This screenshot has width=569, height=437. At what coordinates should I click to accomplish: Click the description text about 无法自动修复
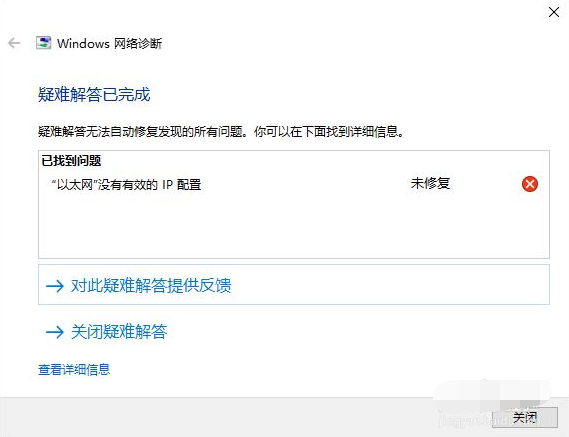[221, 131]
